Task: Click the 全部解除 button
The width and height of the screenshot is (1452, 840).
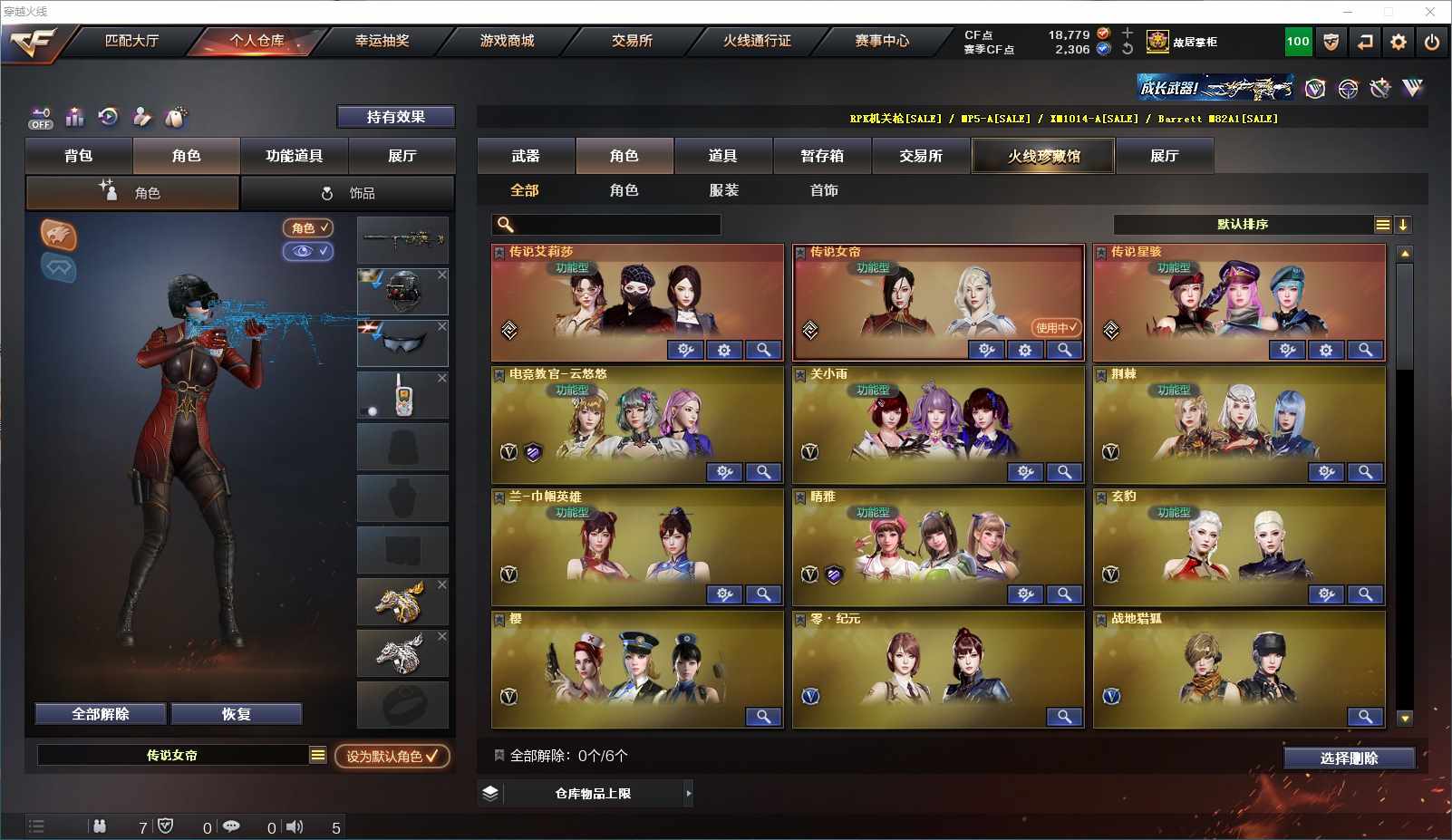Action: point(101,714)
